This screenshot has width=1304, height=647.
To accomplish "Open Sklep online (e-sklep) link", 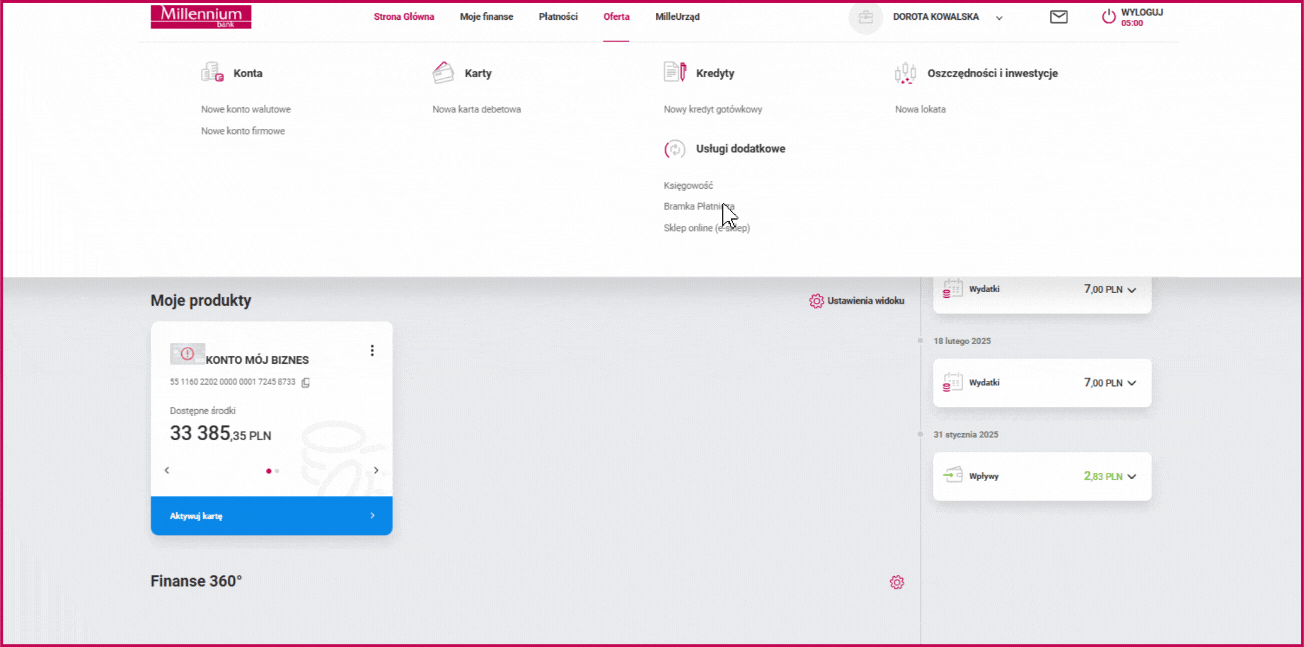I will pyautogui.click(x=707, y=228).
